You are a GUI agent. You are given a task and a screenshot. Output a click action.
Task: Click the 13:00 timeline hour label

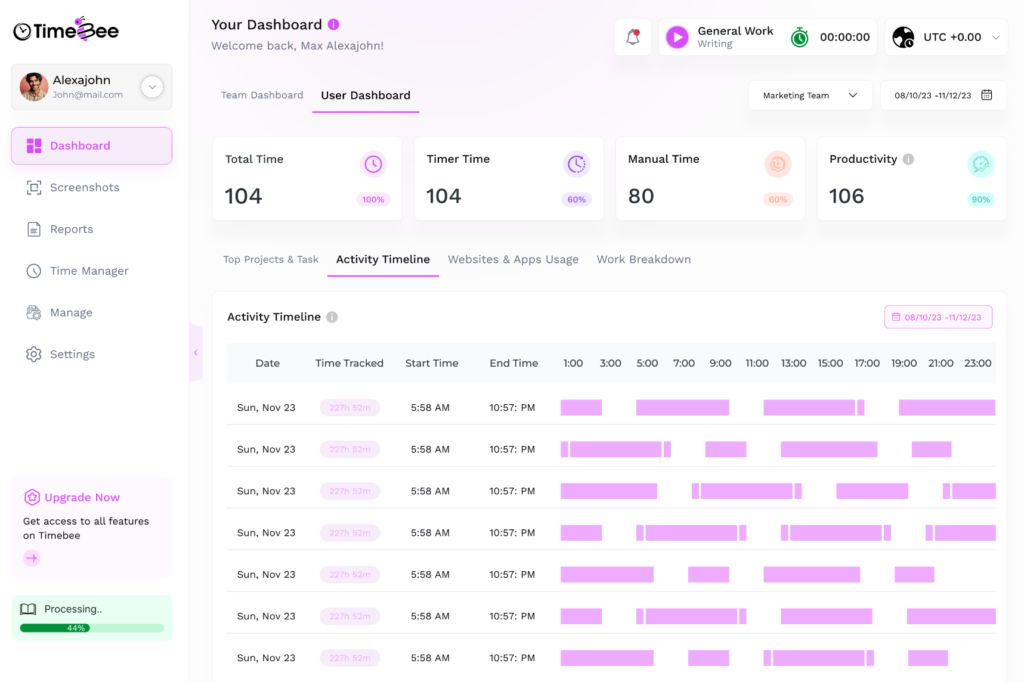click(793, 363)
